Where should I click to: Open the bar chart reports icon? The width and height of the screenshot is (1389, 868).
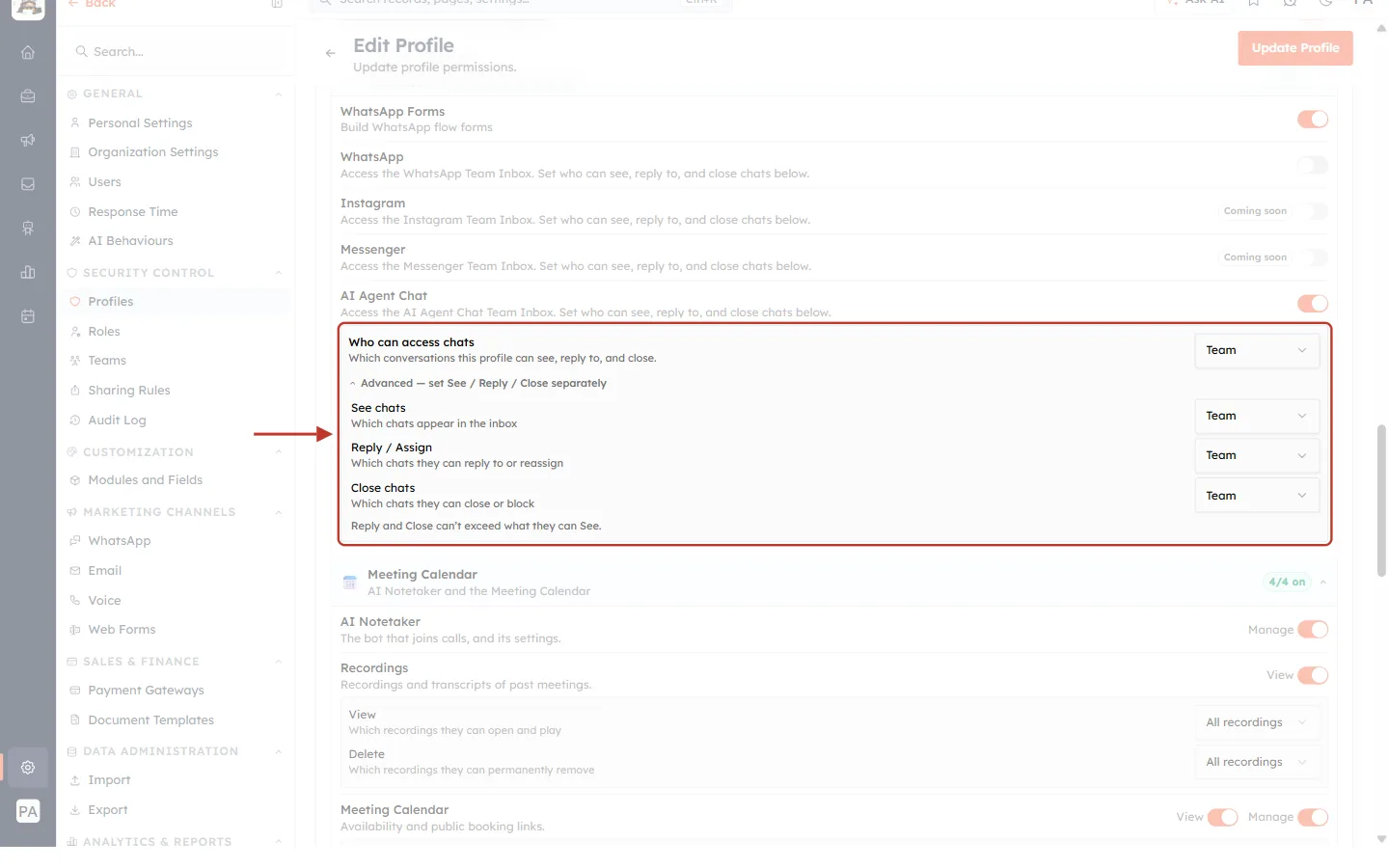pos(28,272)
